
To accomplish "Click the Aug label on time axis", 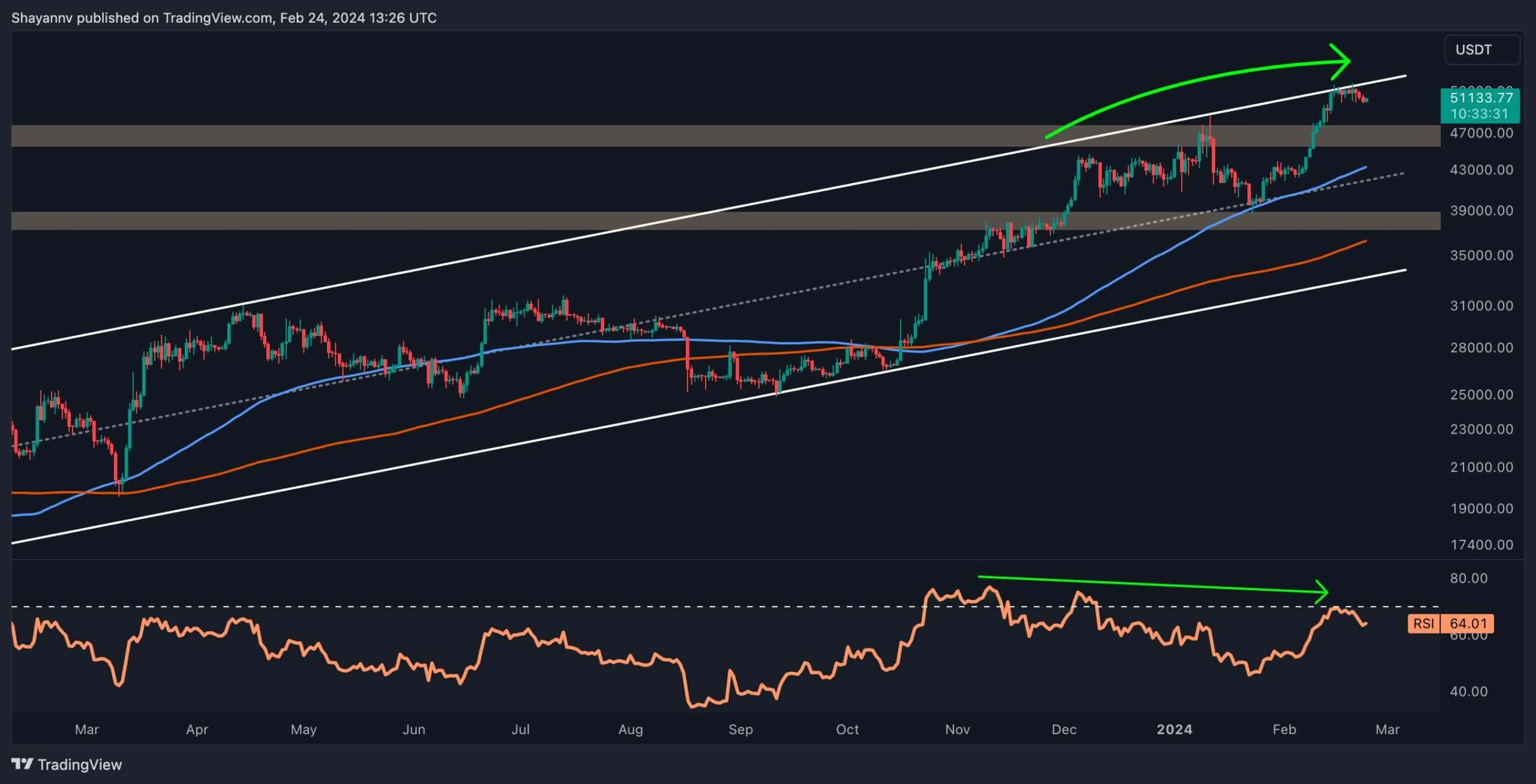I will [x=631, y=729].
